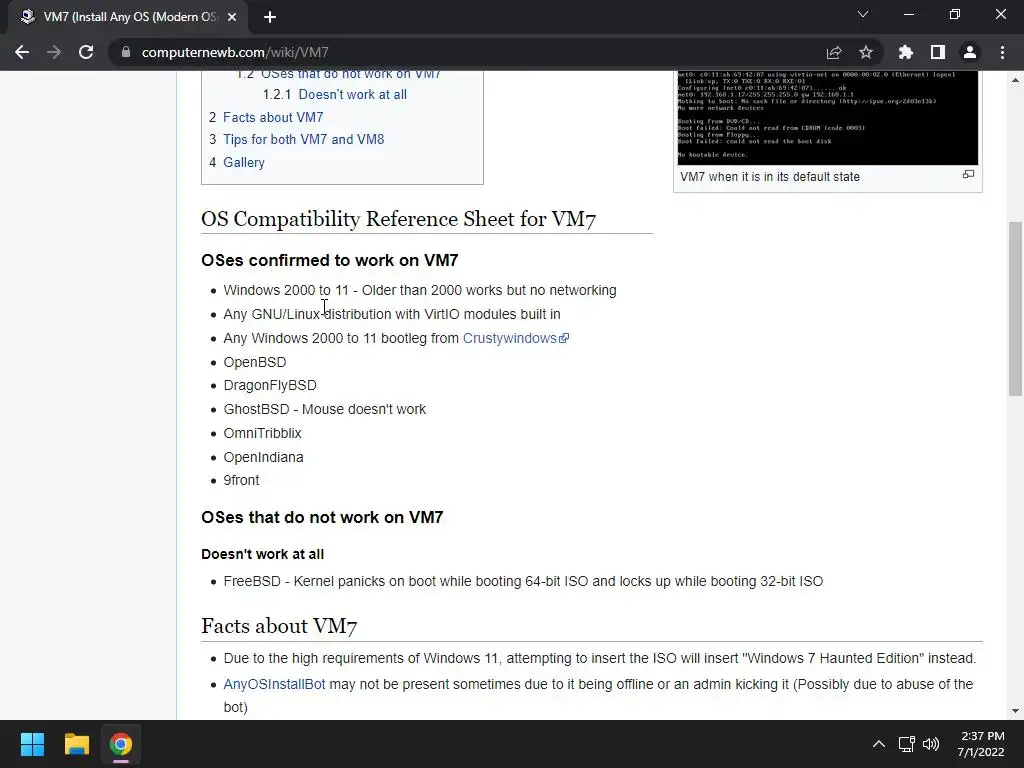Image resolution: width=1024 pixels, height=768 pixels.
Task: Click the 'GhostBSD - Mouse doesn't work' entry
Action: [x=325, y=409]
